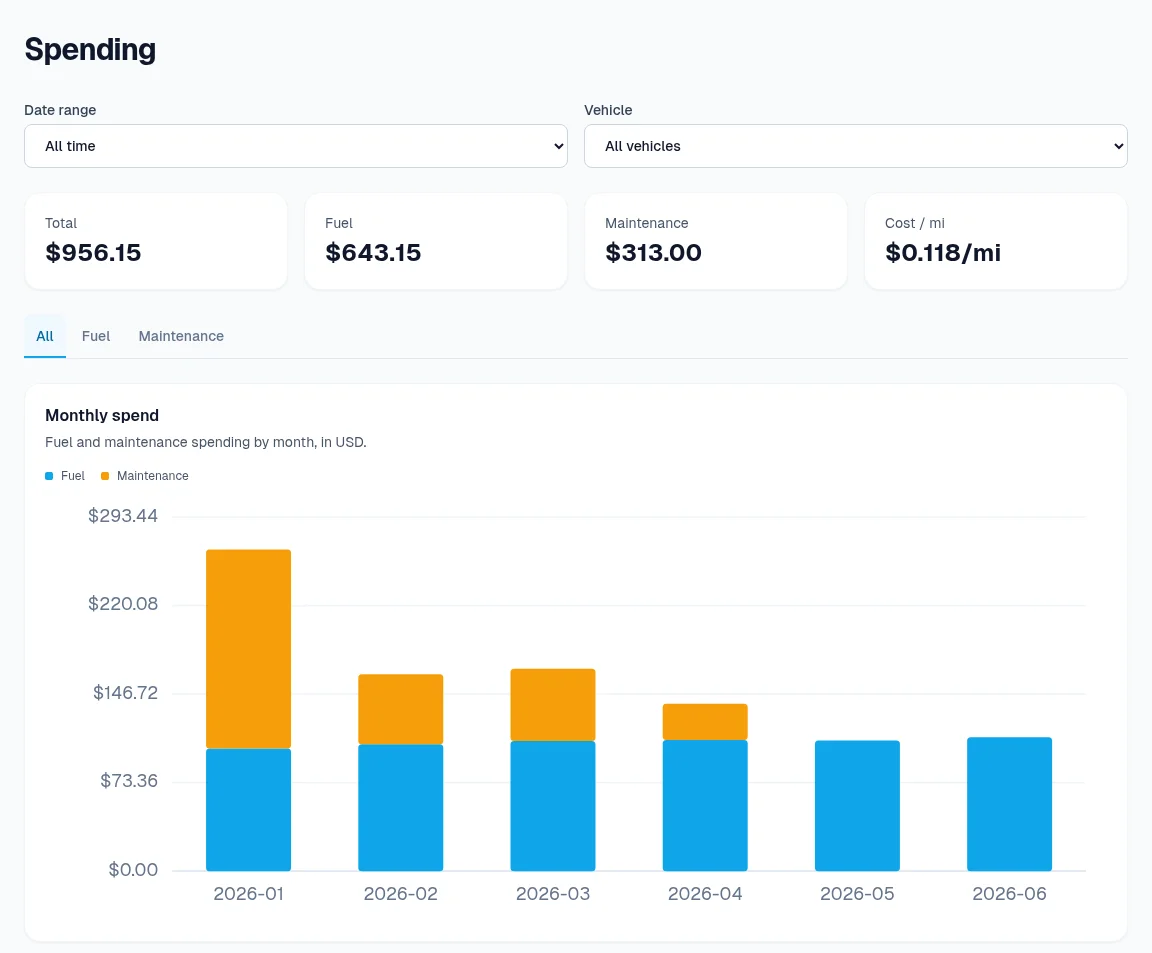The height and width of the screenshot is (953, 1152).
Task: Open the Vehicle dropdown
Action: point(855,146)
